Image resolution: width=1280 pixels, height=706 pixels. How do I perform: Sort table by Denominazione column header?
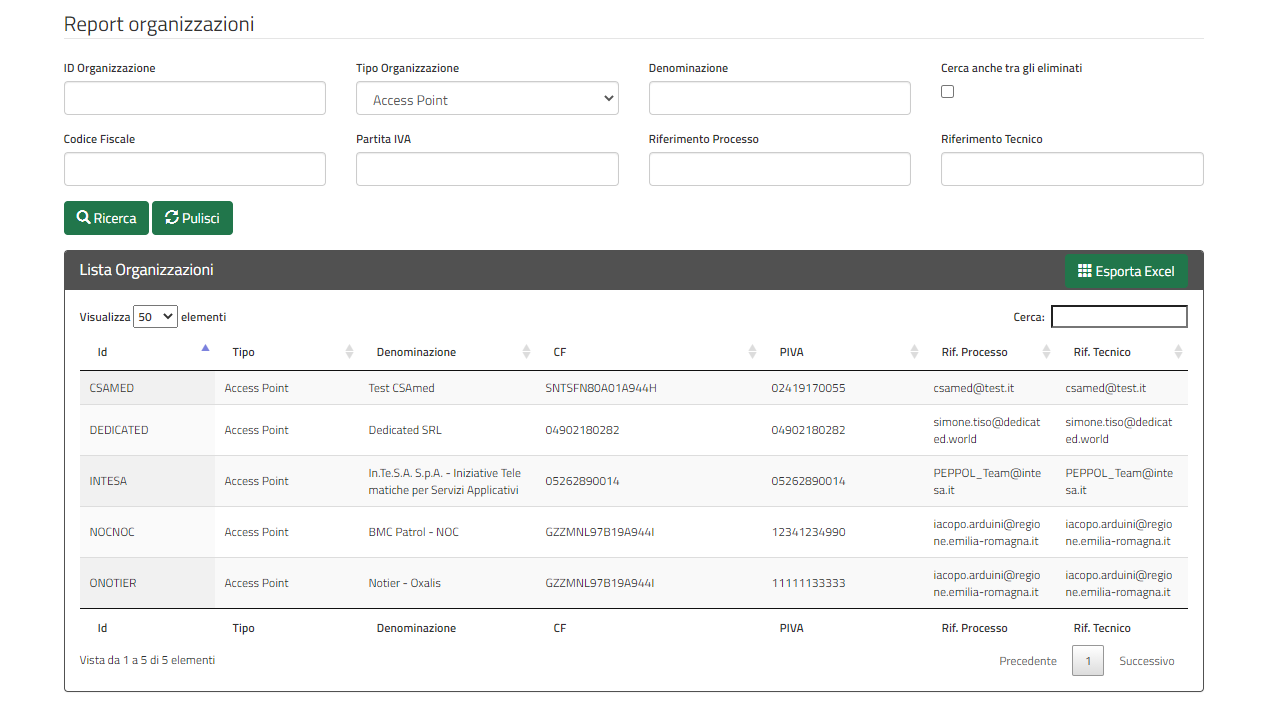pos(447,352)
